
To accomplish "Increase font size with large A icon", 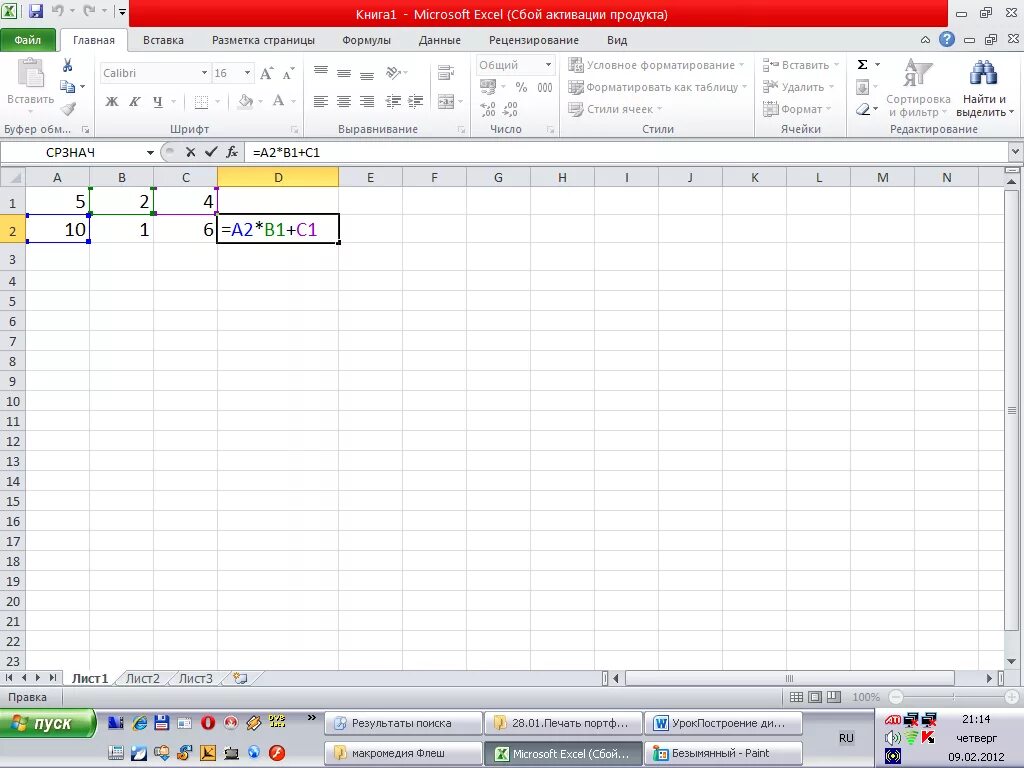I will 266,73.
